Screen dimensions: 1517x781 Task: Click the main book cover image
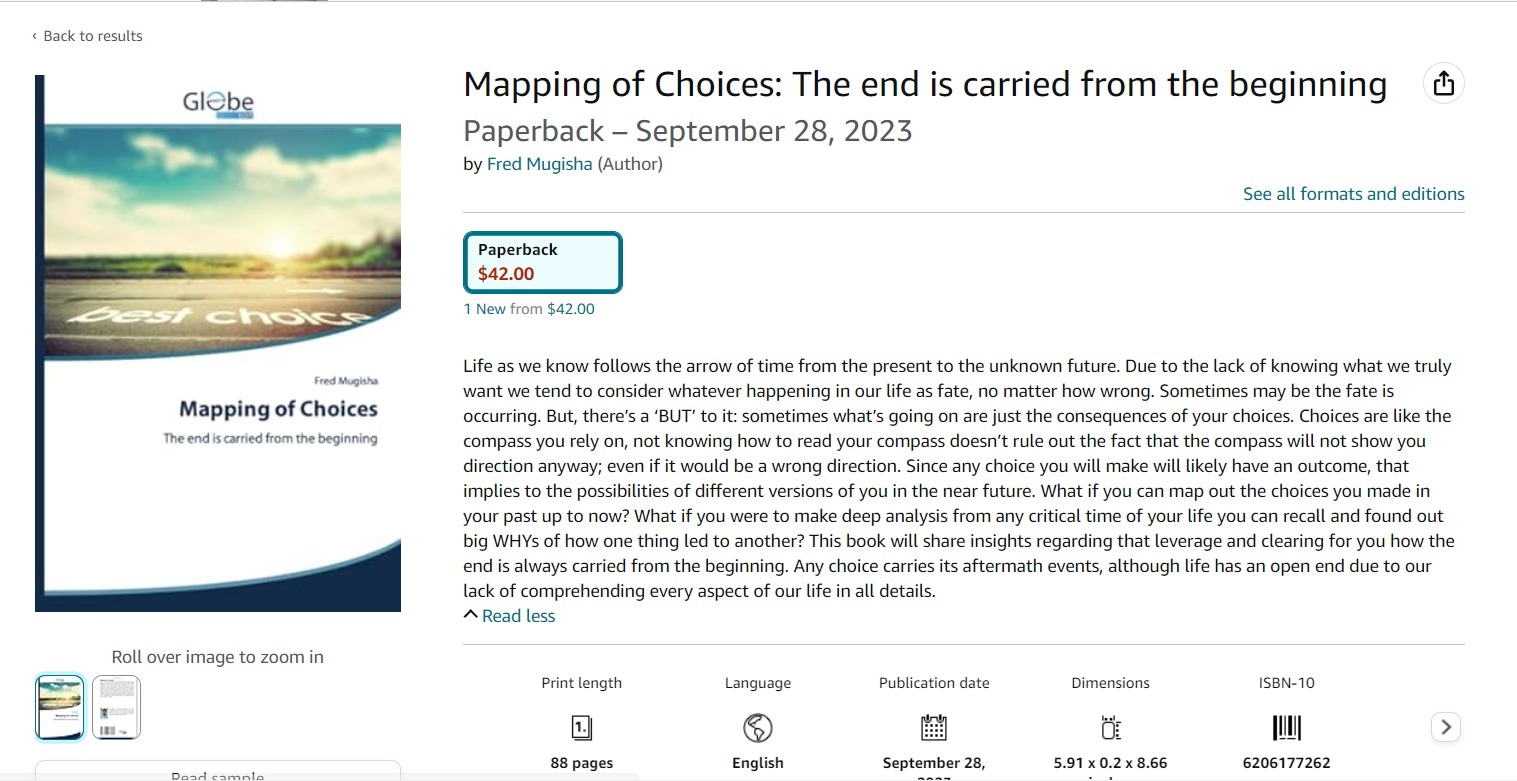218,343
